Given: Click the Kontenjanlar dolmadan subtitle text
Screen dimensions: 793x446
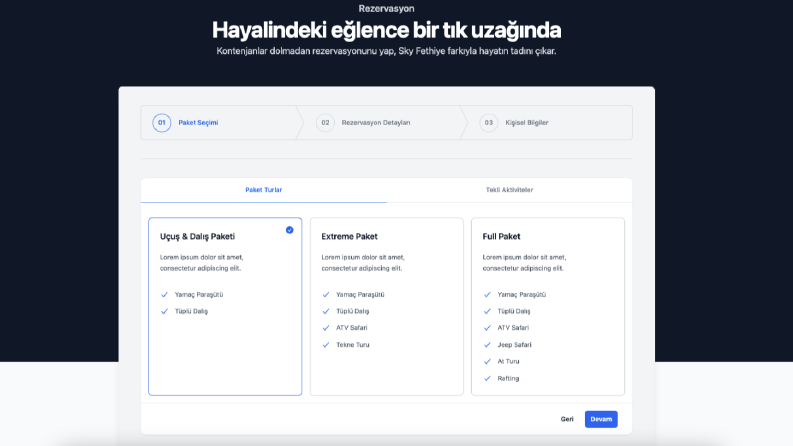Looking at the screenshot, I should 386,51.
